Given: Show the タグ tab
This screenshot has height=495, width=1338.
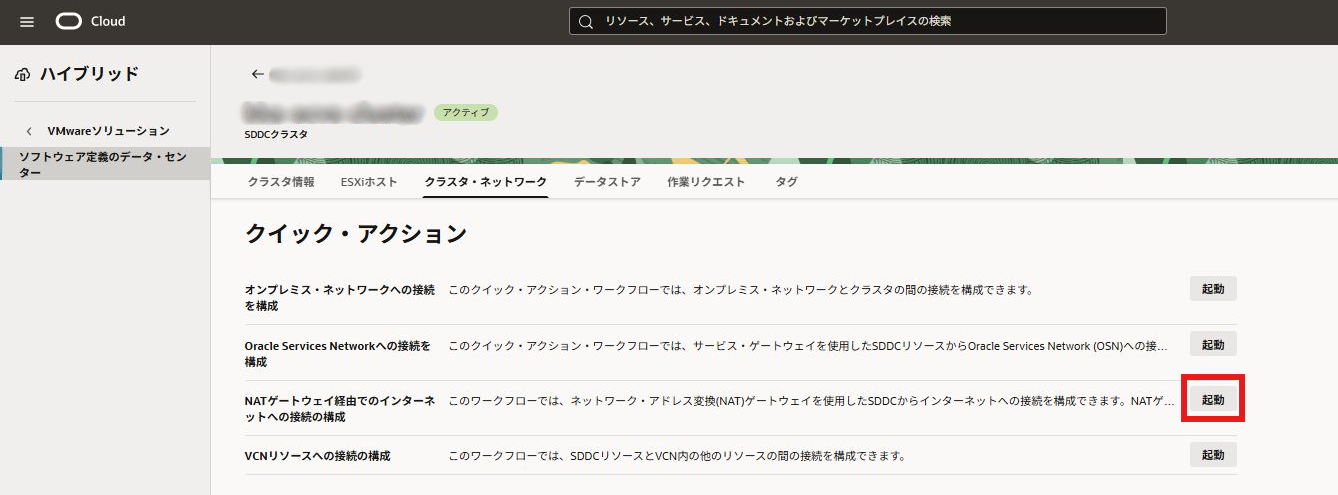Looking at the screenshot, I should [x=786, y=182].
